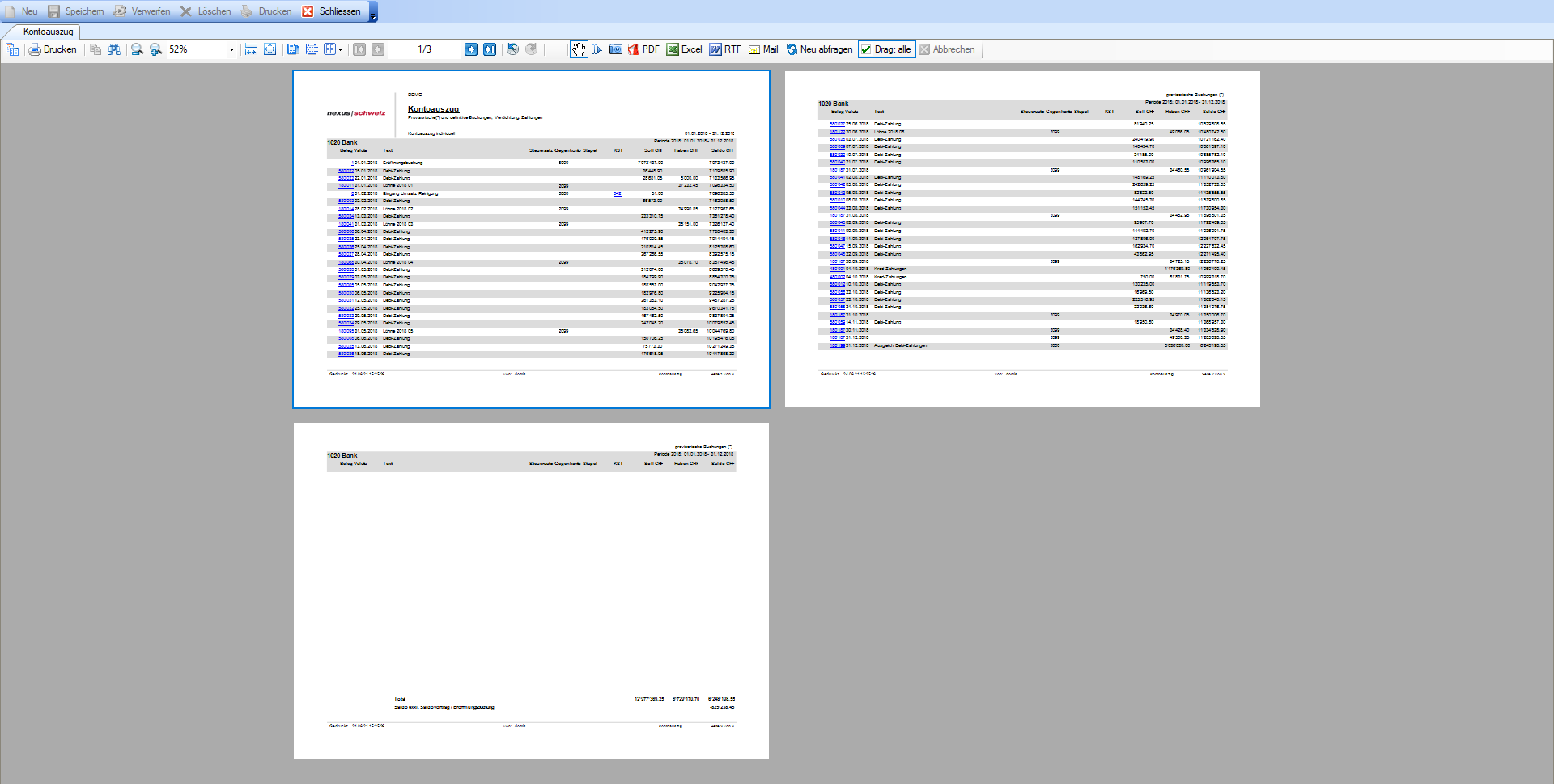1554x784 pixels.
Task: Click the navigate back history icon
Action: click(512, 49)
